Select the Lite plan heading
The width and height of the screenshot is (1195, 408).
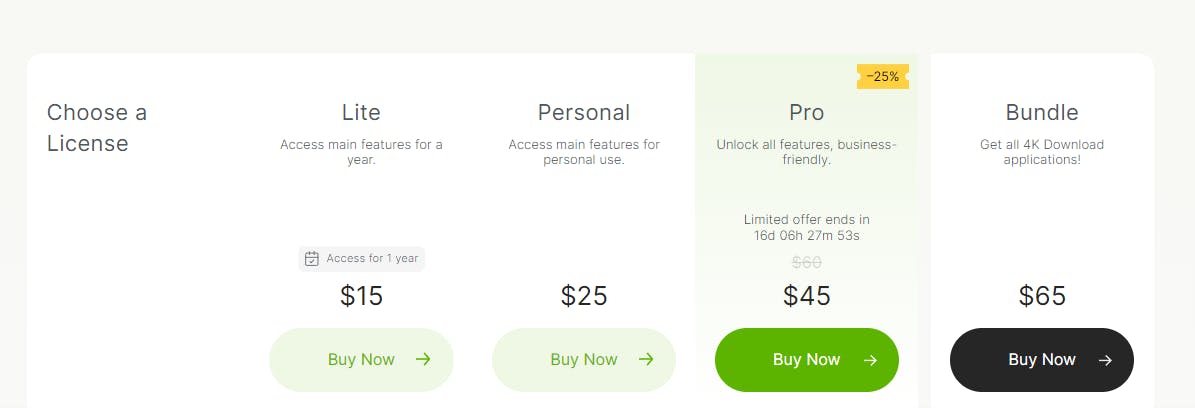[x=361, y=112]
